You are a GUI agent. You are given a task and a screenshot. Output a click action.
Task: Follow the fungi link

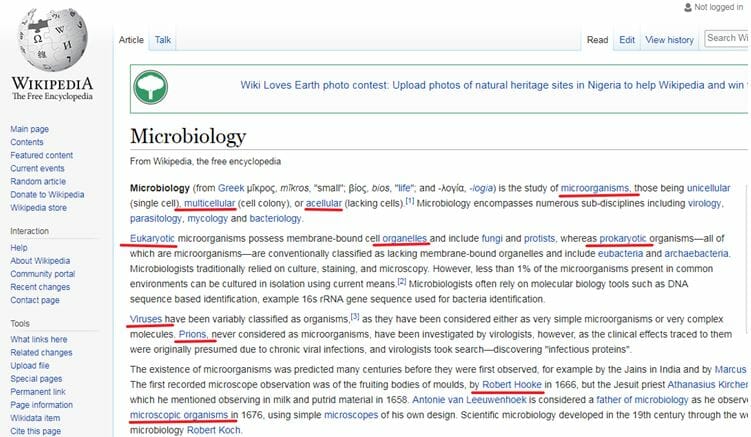pyautogui.click(x=492, y=238)
